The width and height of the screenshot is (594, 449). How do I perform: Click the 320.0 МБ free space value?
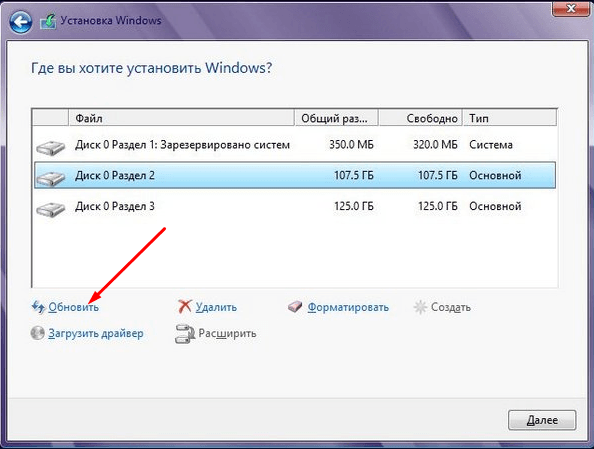[435, 145]
